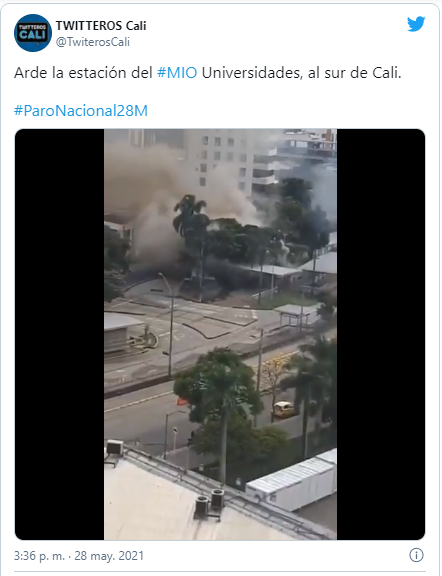Click the white containers in the video
Screen dimensions: 442x576
point(292,481)
